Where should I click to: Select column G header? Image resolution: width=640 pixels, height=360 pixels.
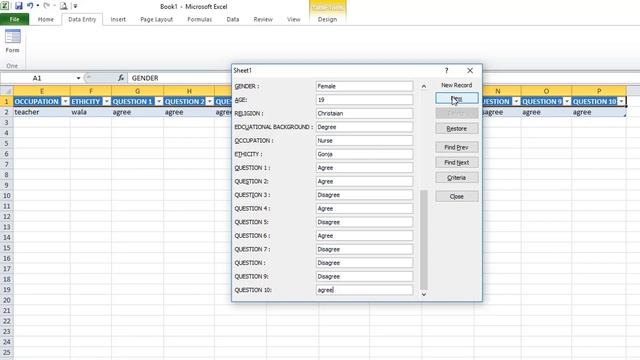[138, 91]
